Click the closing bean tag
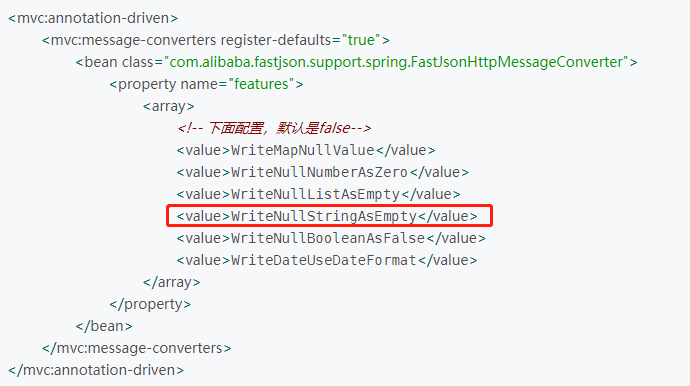This screenshot has width=690, height=386. point(104,326)
